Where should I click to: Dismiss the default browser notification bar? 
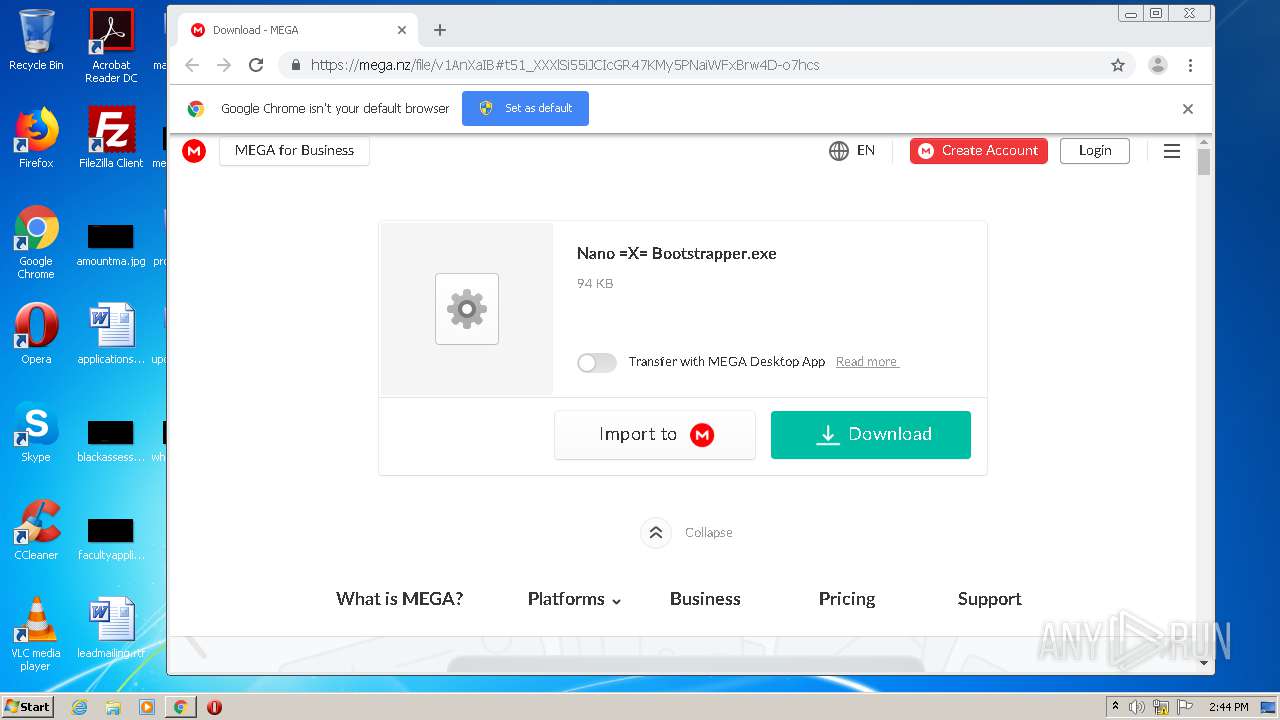pos(1188,109)
